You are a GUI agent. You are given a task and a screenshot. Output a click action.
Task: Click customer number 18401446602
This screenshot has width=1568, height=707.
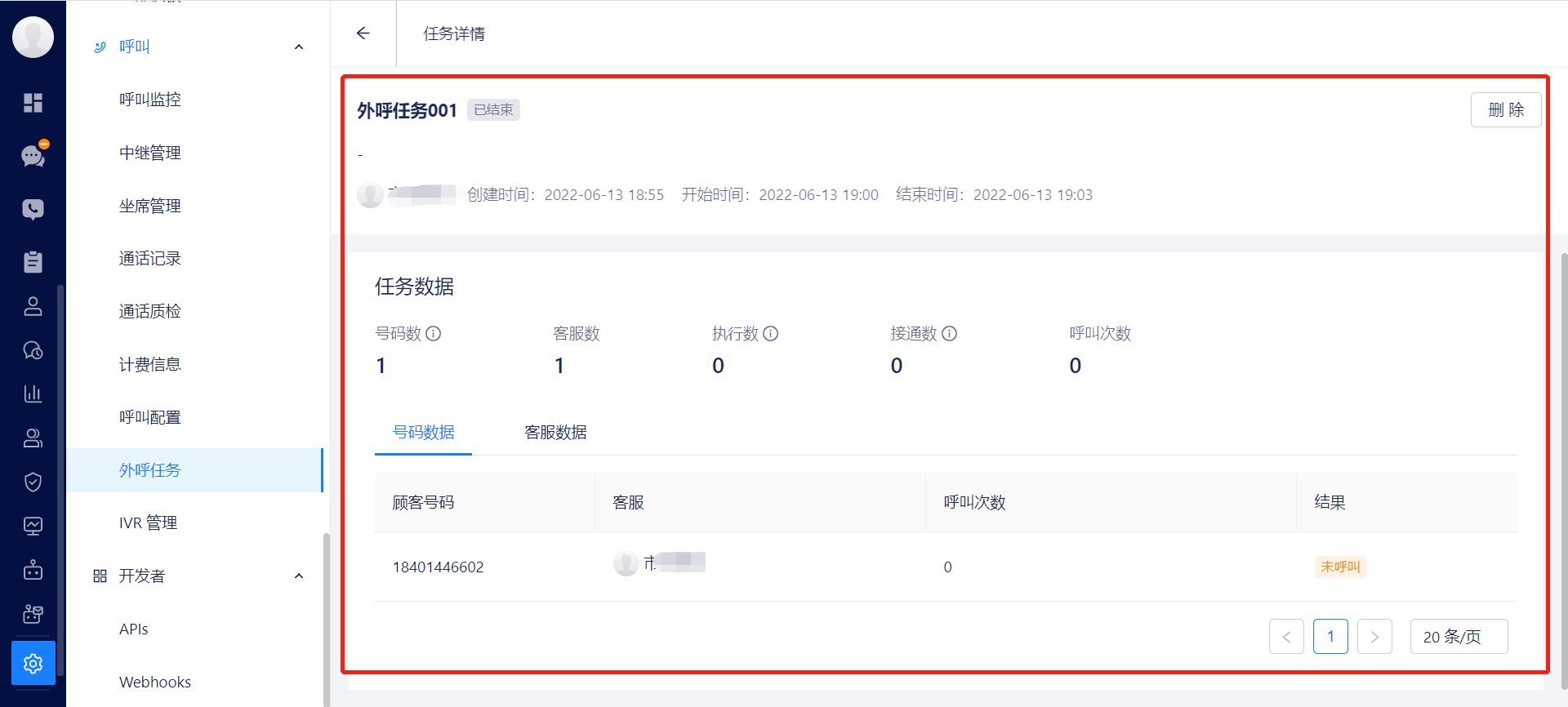439,567
